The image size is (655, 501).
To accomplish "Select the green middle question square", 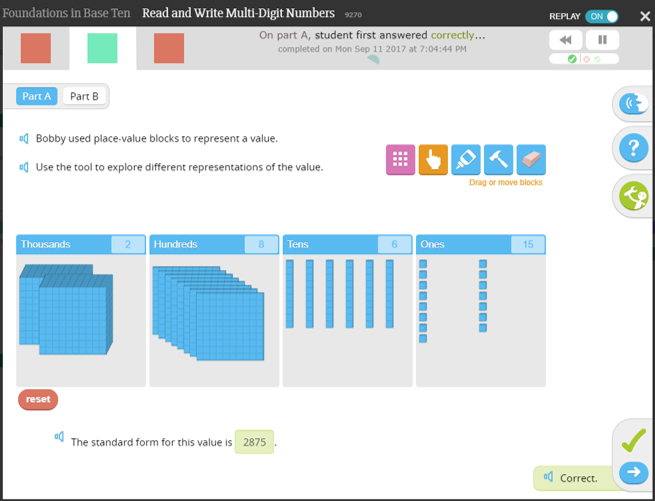I will [x=102, y=48].
